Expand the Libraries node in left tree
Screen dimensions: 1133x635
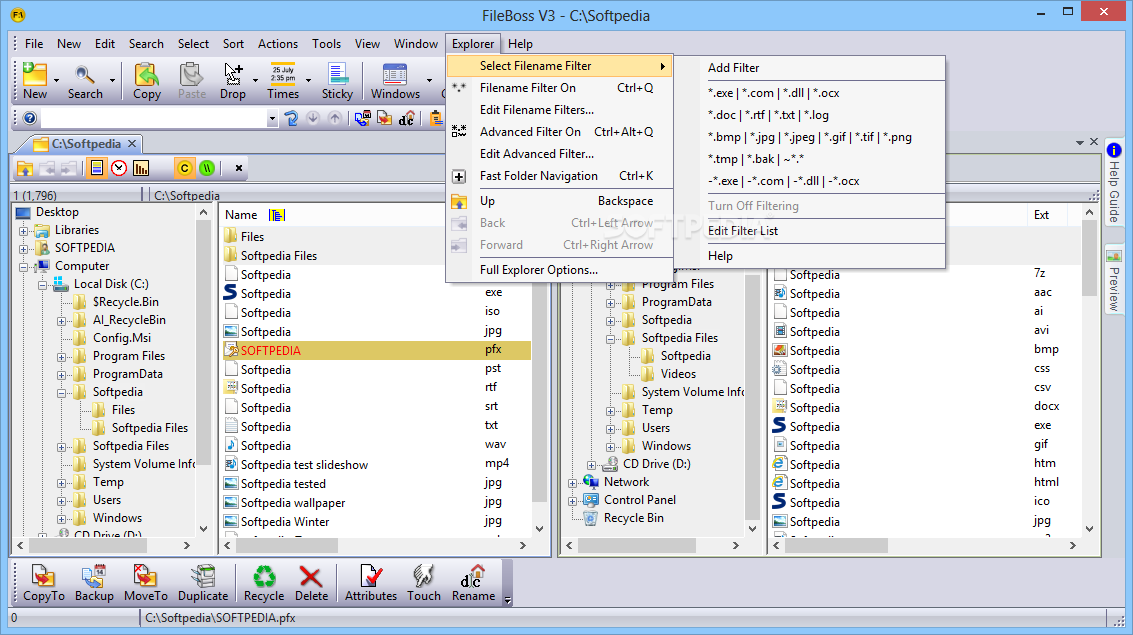pyautogui.click(x=24, y=231)
